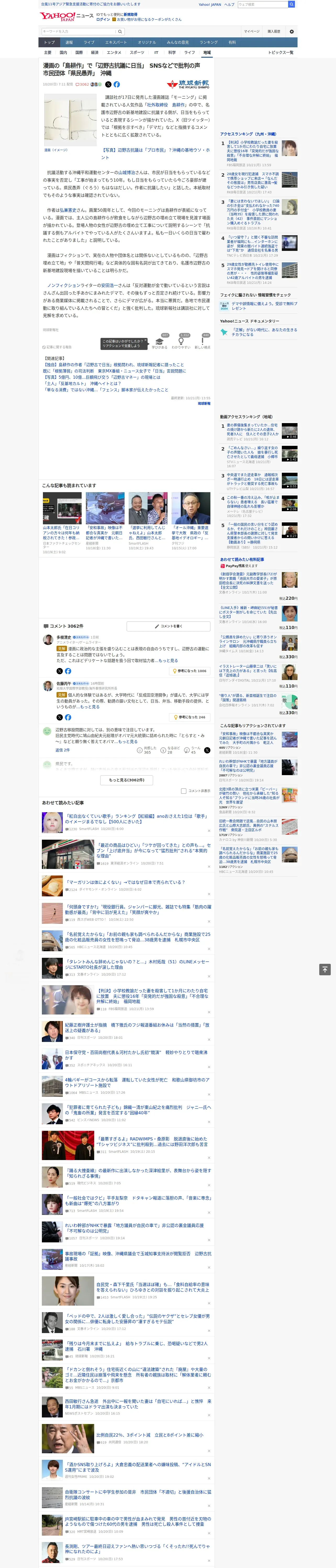
Task: Expand 多根清史's comment with もっと見る
Action: (168, 660)
